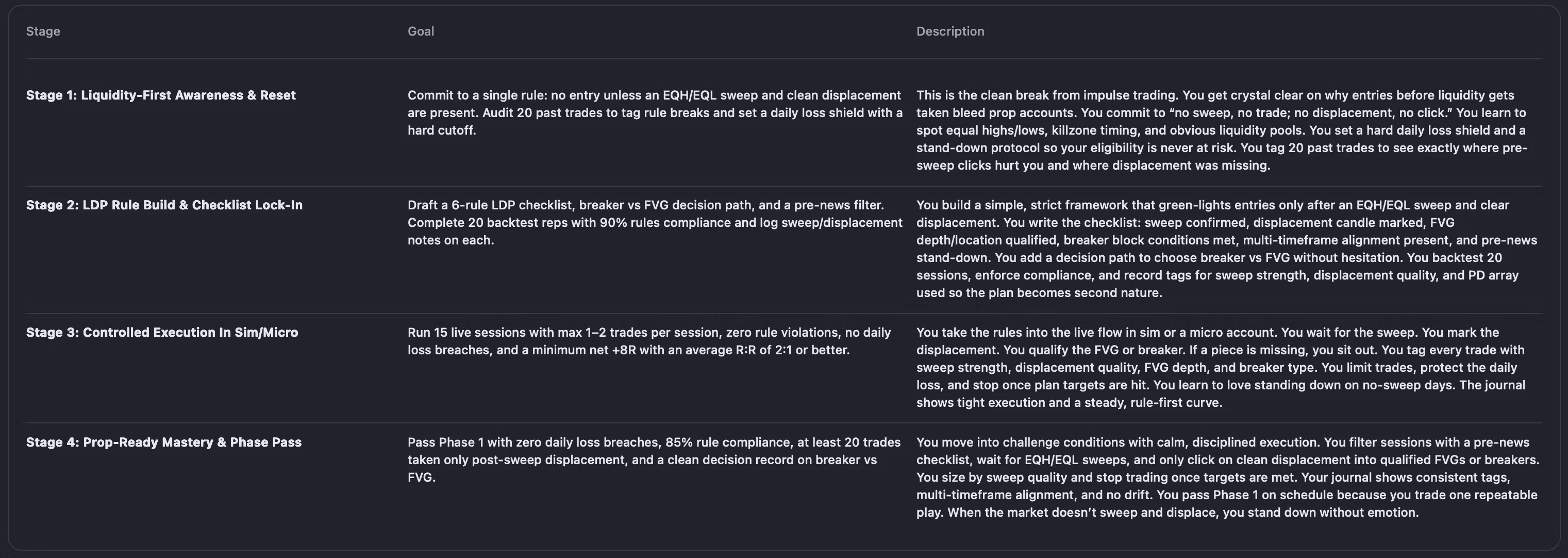Click "used so the plan becomes second nature." line

(1039, 292)
